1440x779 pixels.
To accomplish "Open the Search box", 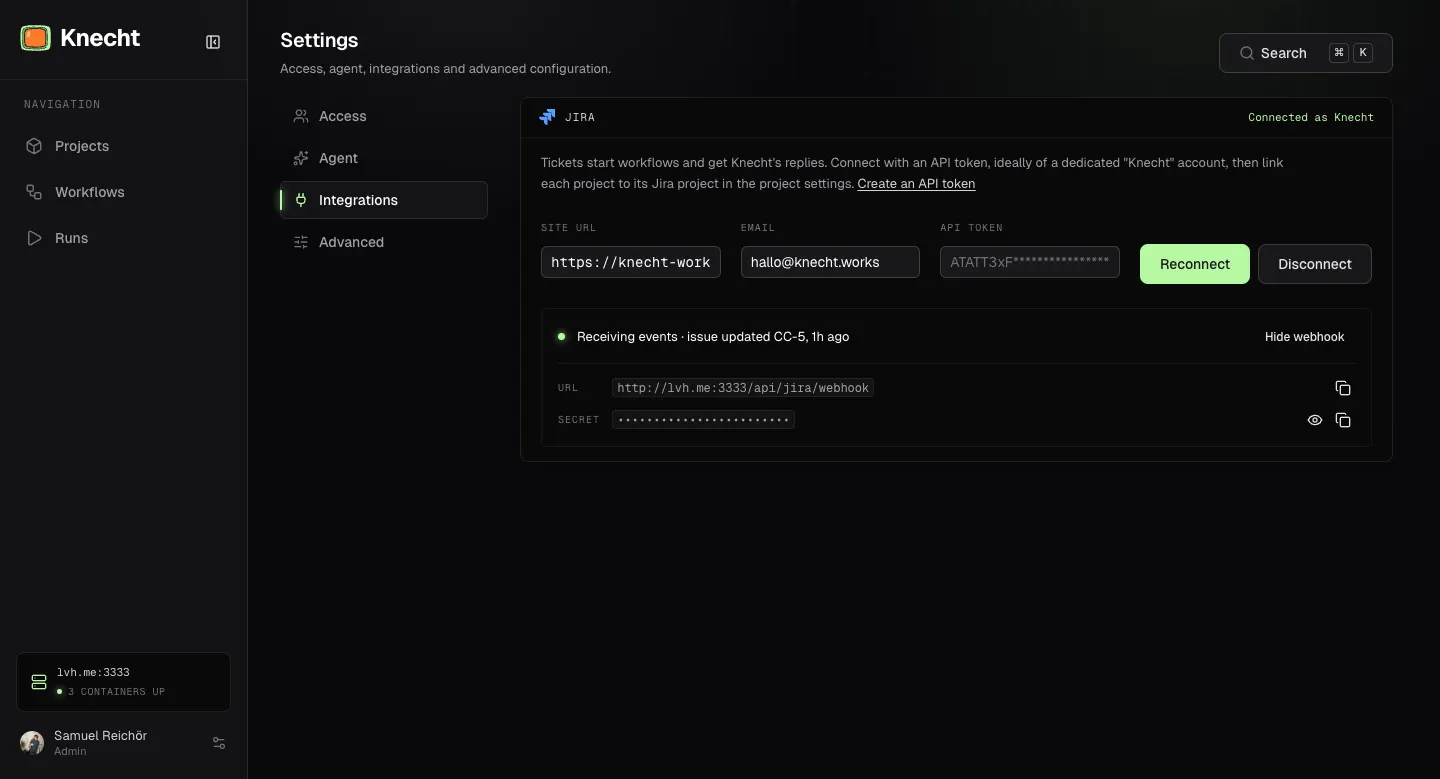I will tap(1305, 53).
